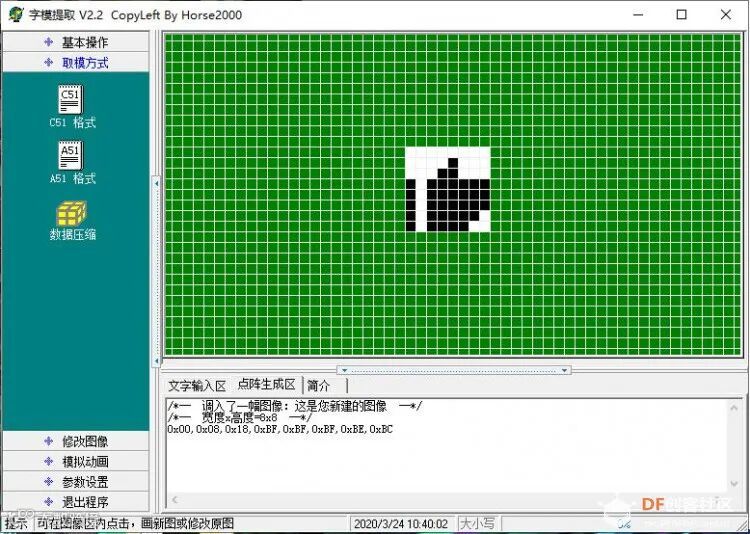This screenshot has height=534, width=750.
Task: Click right arrow on horizontal splitter bar
Action: pos(565,370)
